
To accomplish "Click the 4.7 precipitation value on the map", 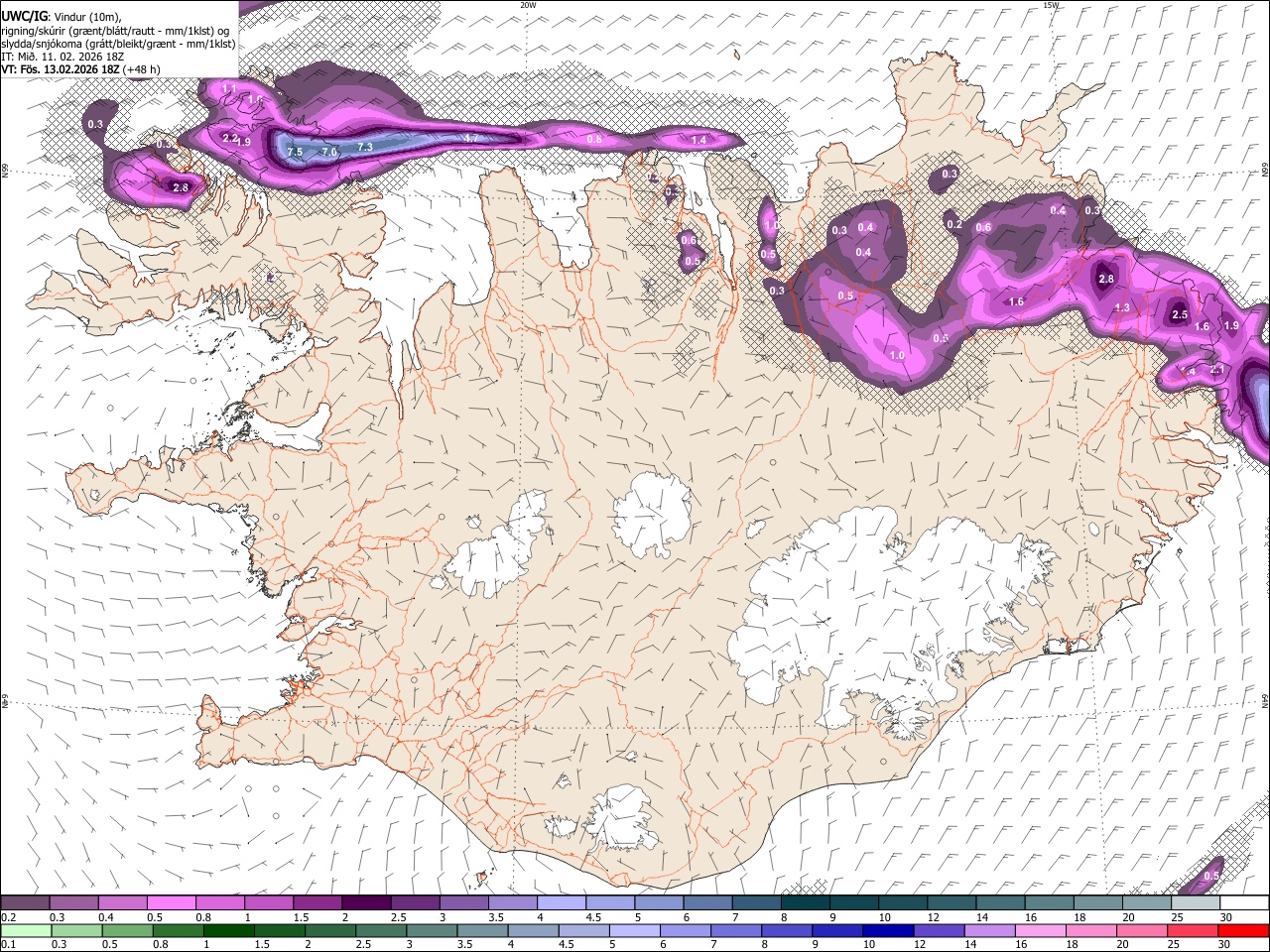I will tap(471, 138).
